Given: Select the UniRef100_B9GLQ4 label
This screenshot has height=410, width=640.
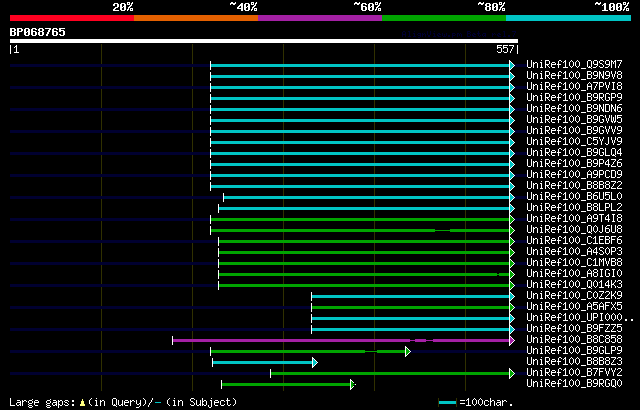Looking at the screenshot, I should coord(574,153).
